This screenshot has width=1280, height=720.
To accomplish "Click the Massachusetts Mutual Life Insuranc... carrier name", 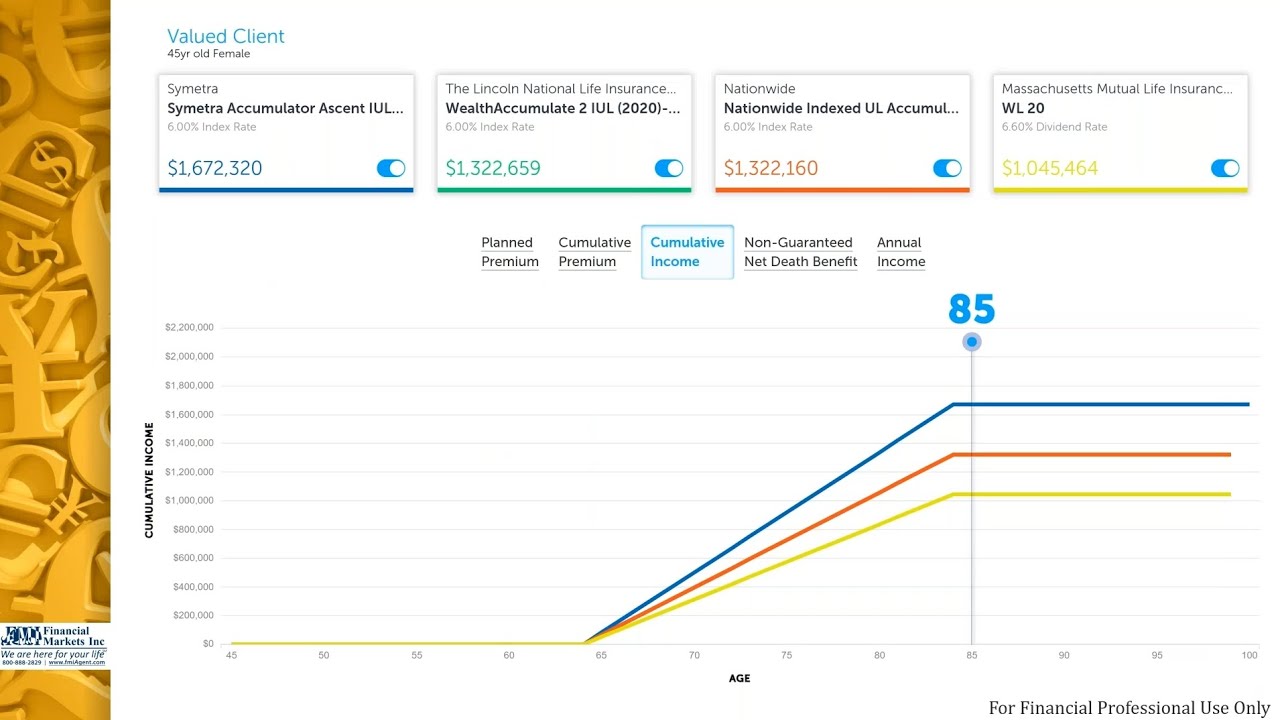I will (x=1117, y=89).
